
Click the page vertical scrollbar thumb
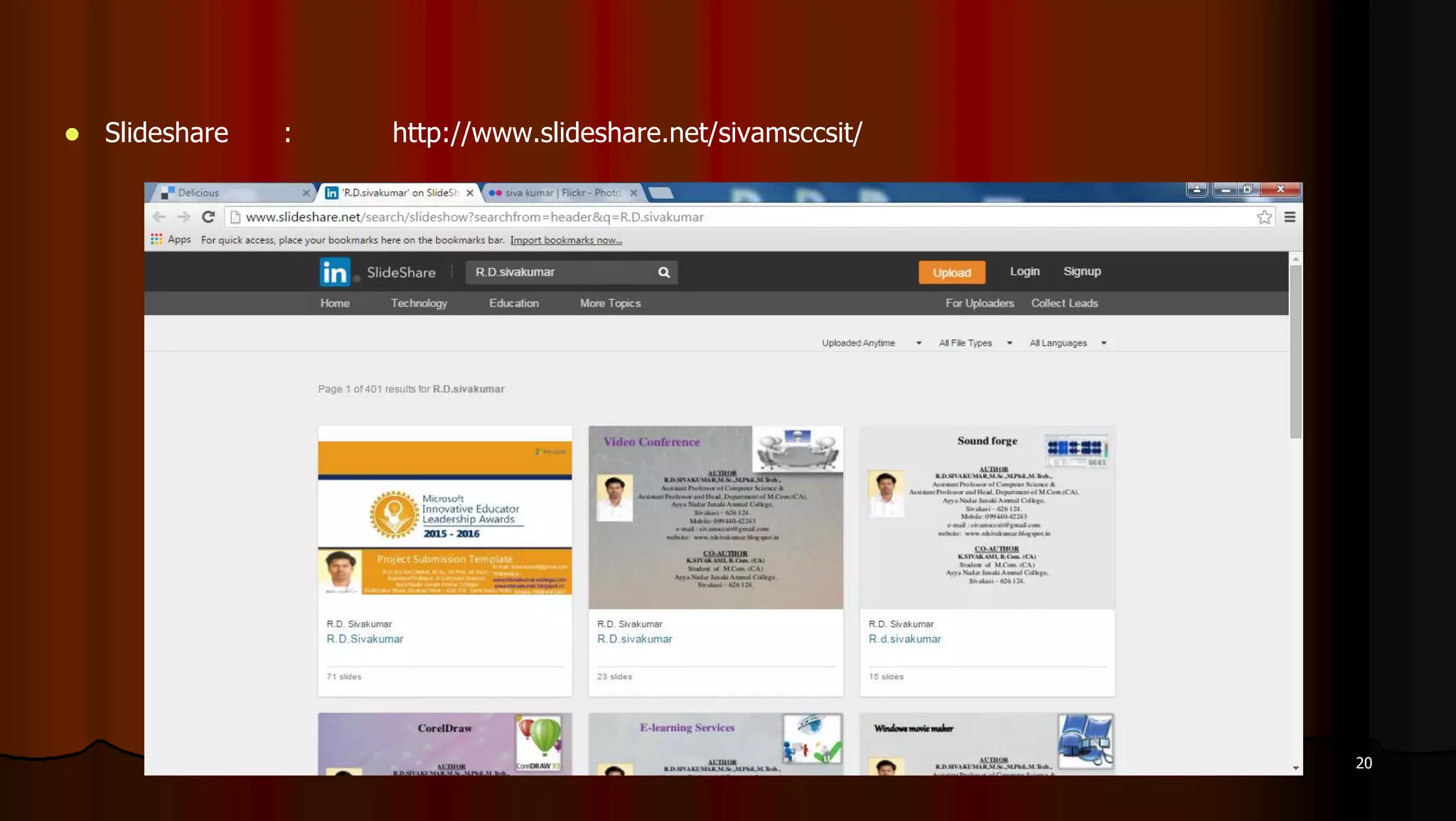pos(1295,352)
